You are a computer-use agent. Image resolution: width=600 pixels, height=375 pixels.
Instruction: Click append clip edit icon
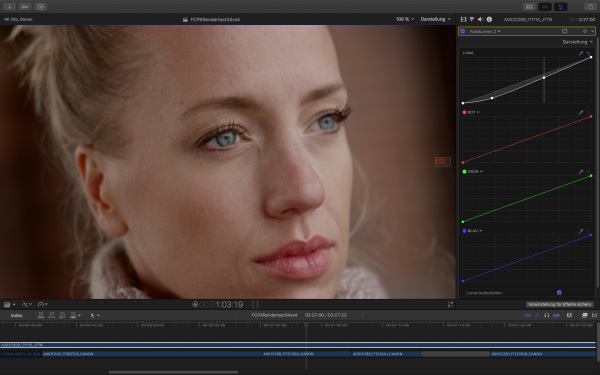pos(62,316)
